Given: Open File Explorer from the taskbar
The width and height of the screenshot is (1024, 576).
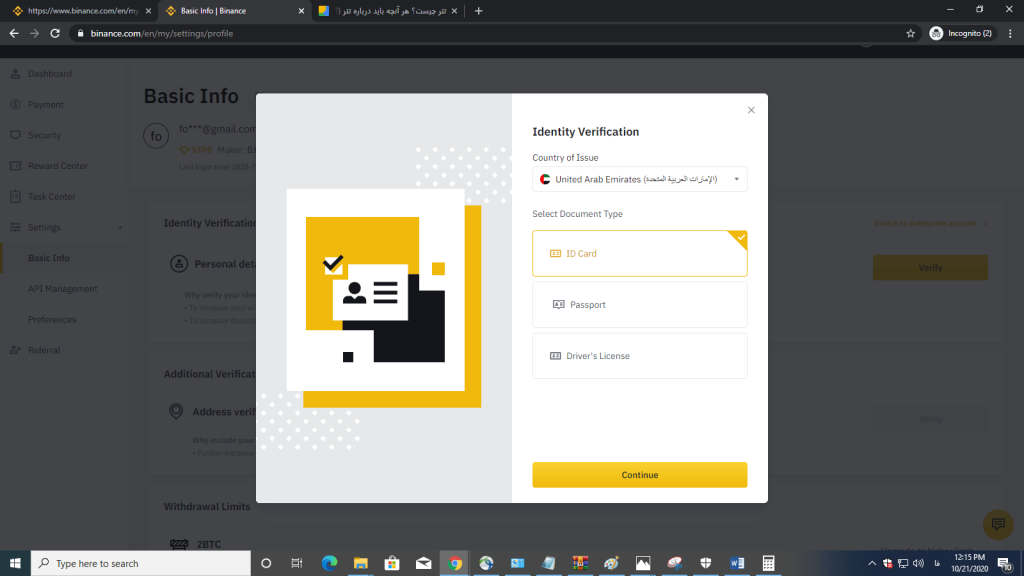Looking at the screenshot, I should point(360,563).
